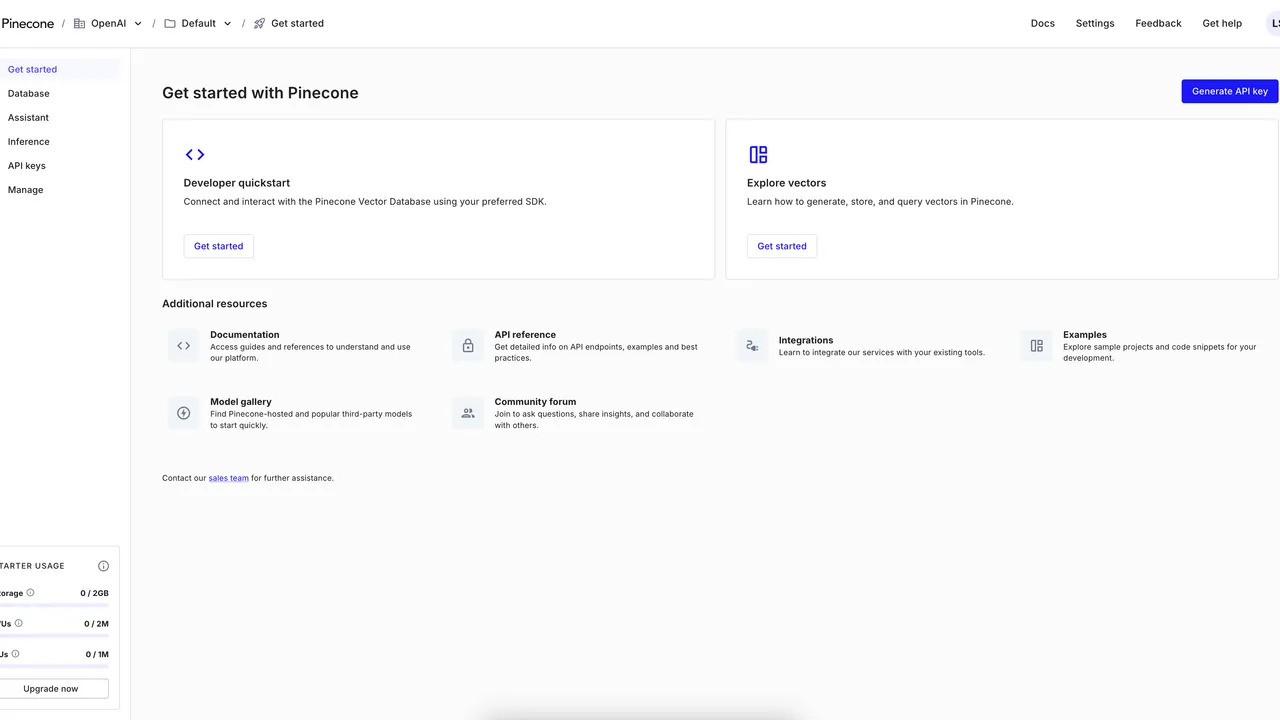1280x720 pixels.
Task: Open Settings in the top navigation
Action: [x=1095, y=23]
